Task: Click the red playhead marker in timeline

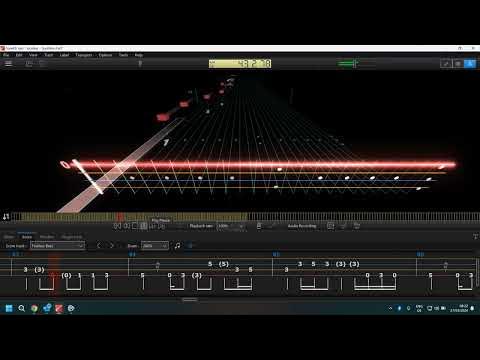Action: click(120, 217)
